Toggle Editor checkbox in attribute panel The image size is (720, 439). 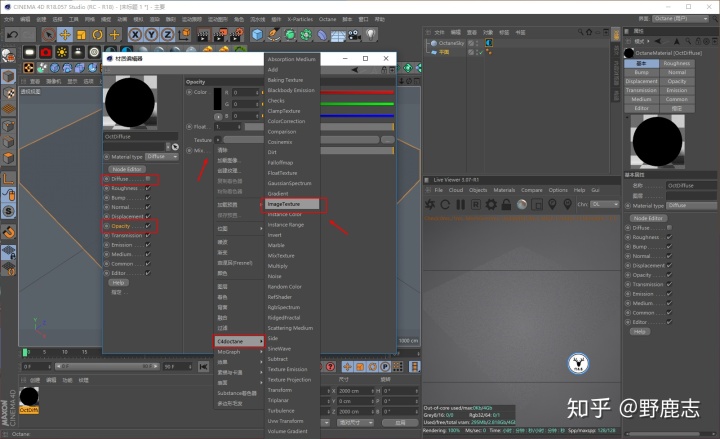[669, 322]
